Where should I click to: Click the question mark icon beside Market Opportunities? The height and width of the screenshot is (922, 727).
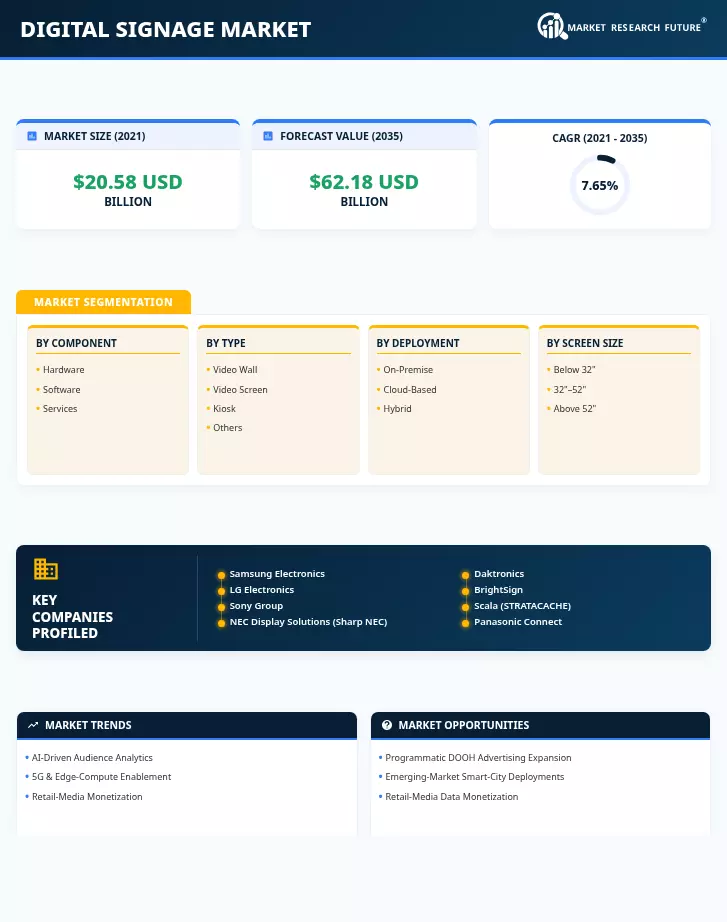[x=386, y=726]
